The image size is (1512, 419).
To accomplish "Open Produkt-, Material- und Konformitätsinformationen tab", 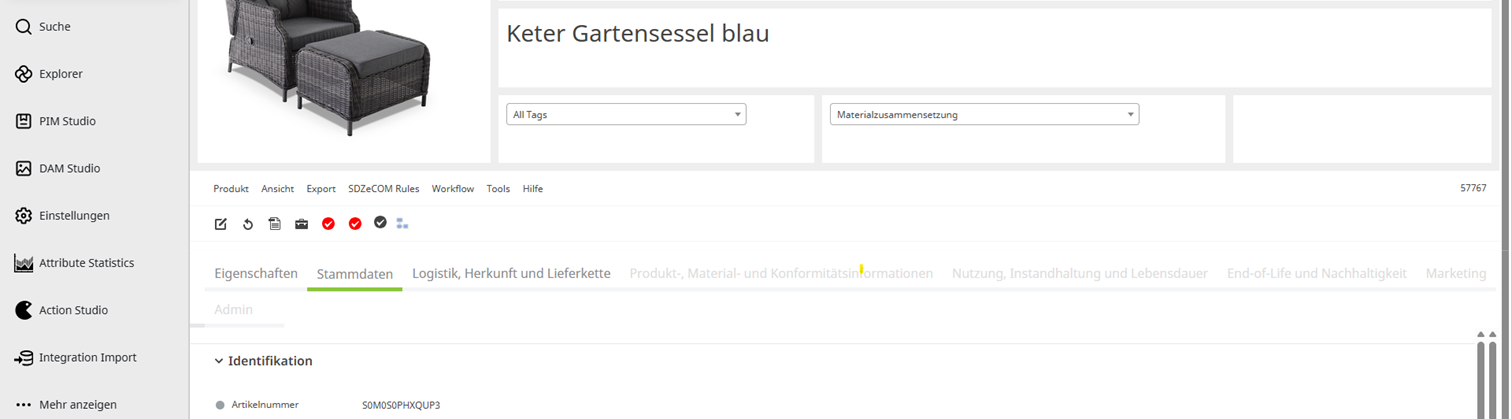I will click(x=781, y=273).
